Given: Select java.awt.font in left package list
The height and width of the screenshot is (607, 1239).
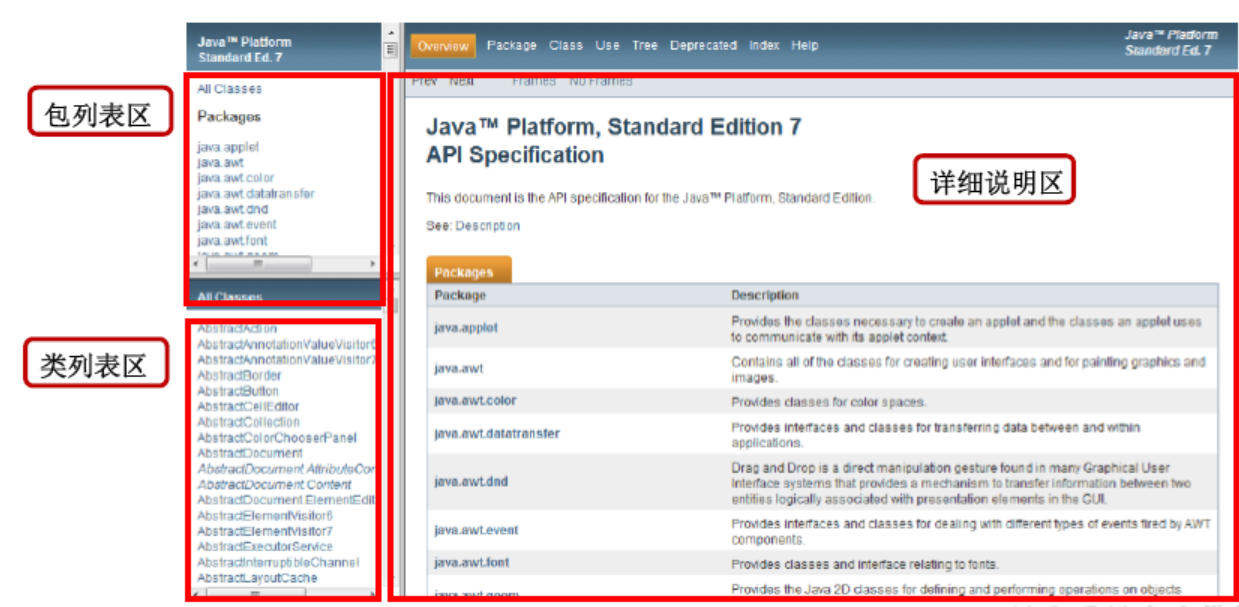Looking at the screenshot, I should (232, 241).
